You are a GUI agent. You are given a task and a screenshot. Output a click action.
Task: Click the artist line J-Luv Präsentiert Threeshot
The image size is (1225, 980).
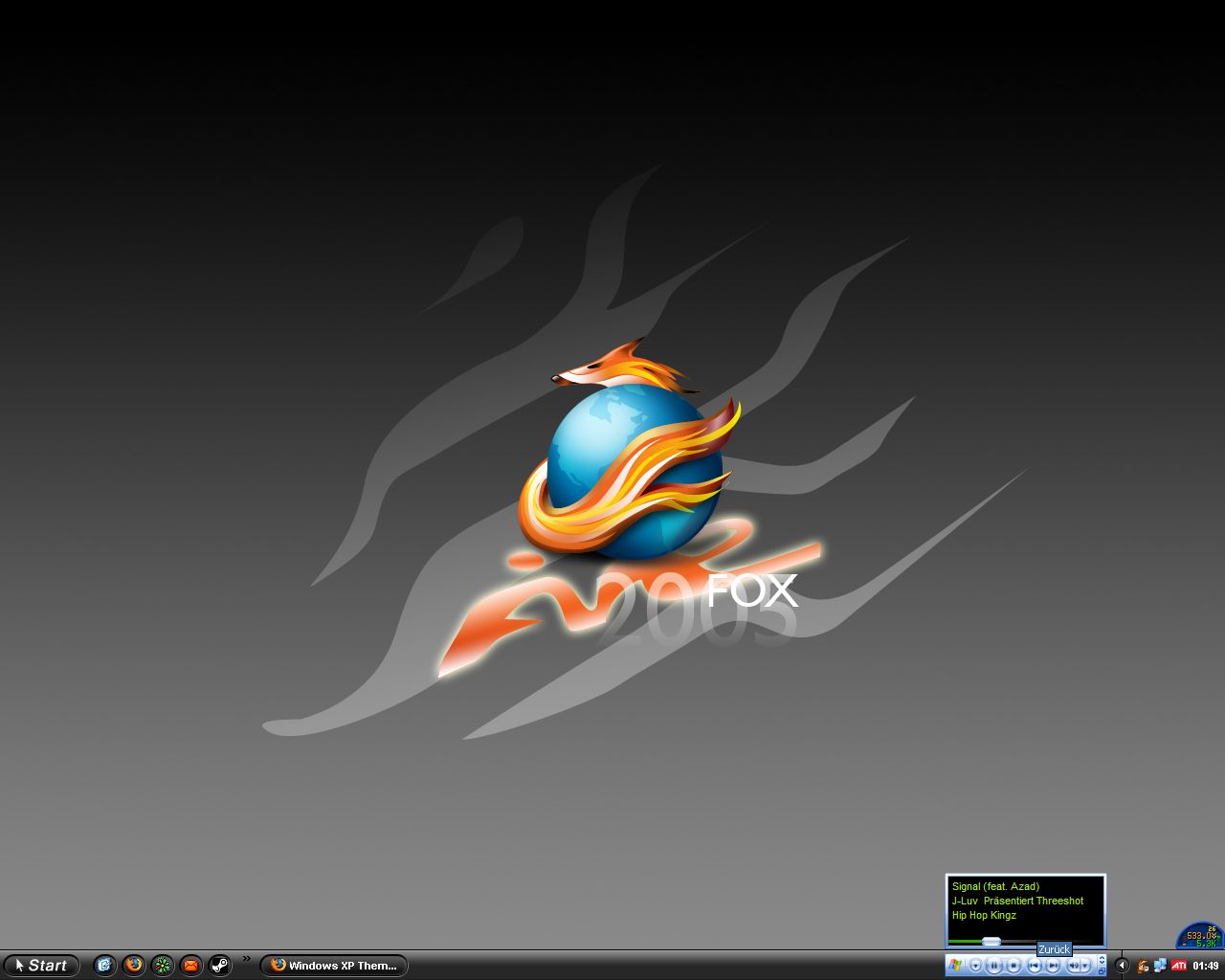(1017, 901)
